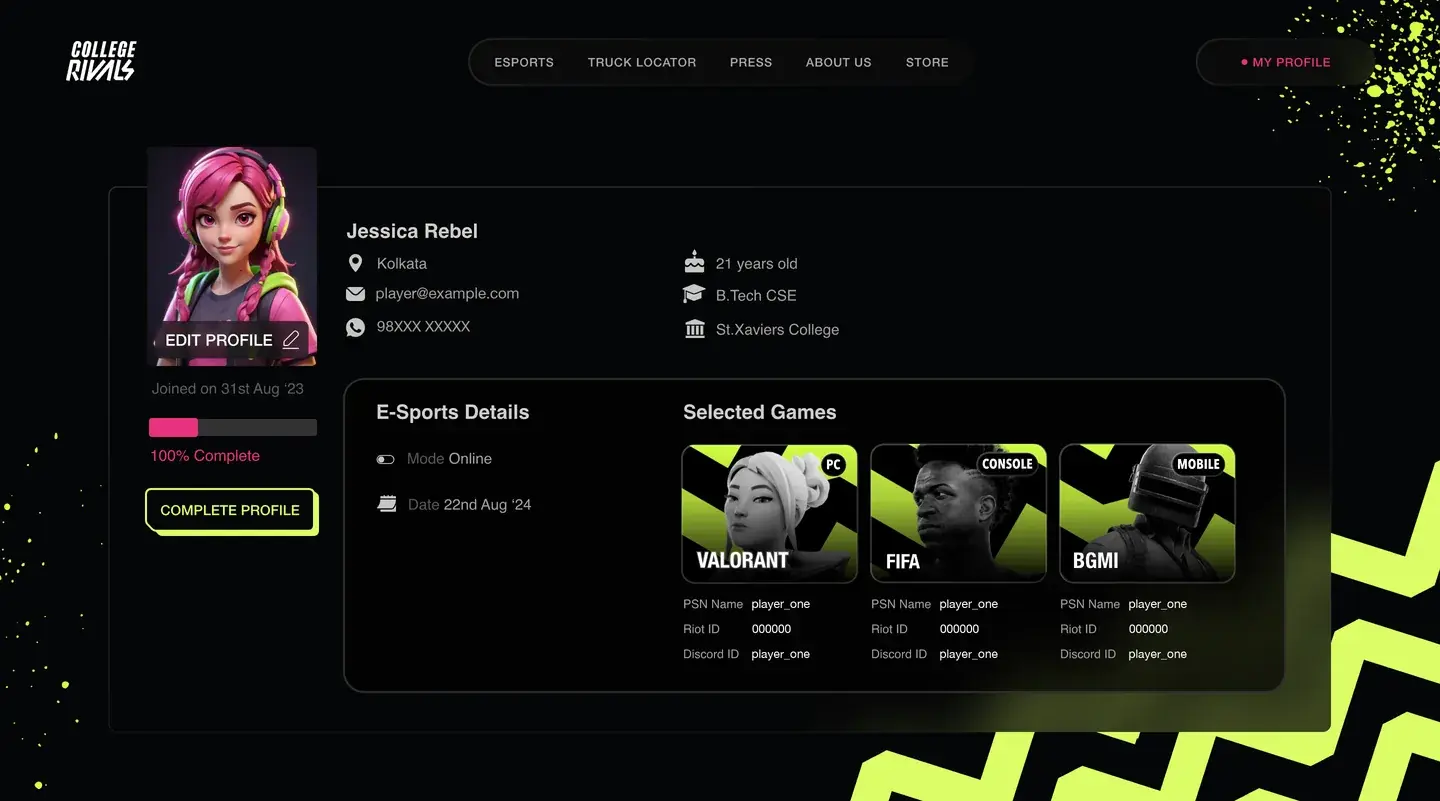The width and height of the screenshot is (1440, 801).
Task: Toggle the Mode Online switch
Action: coord(385,459)
